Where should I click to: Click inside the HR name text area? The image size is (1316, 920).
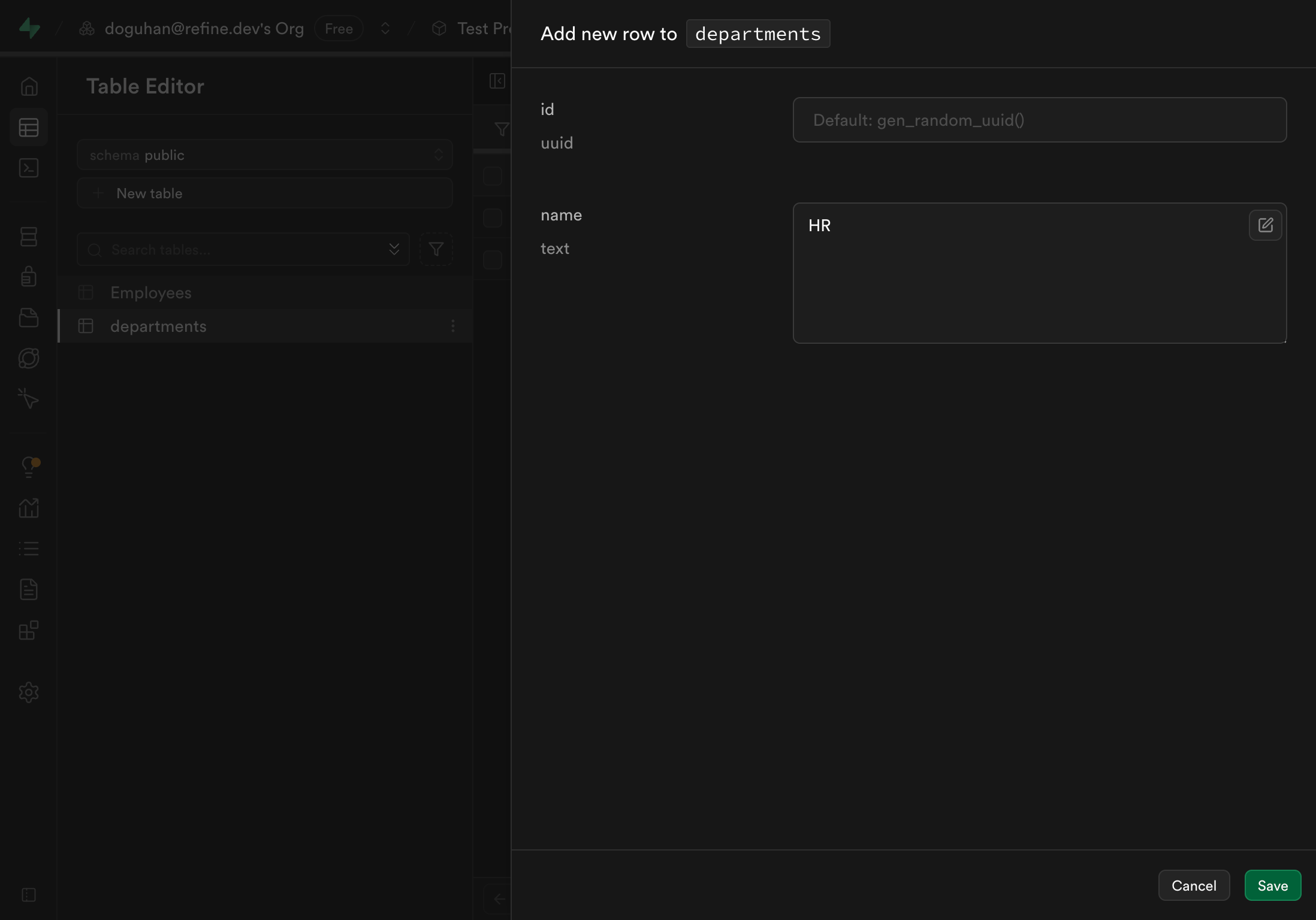click(x=1019, y=276)
